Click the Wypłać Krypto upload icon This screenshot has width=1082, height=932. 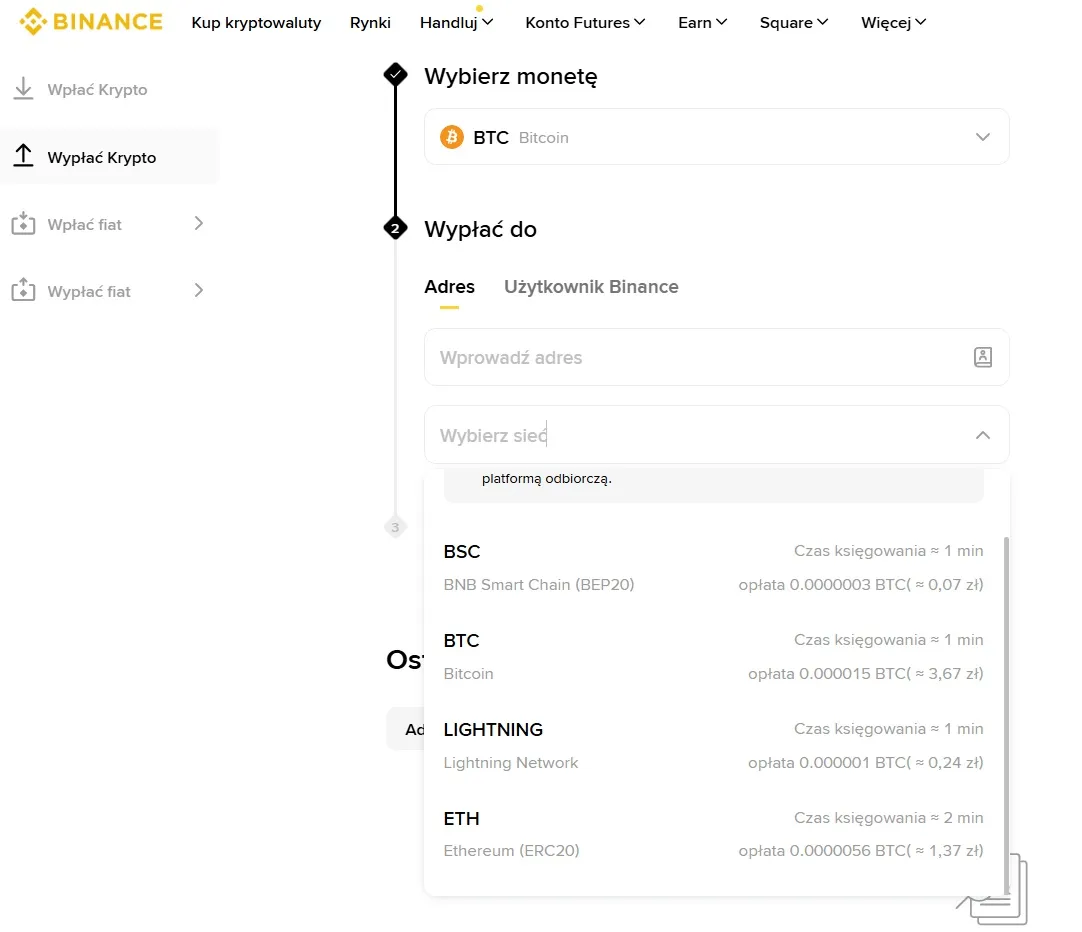tap(23, 156)
